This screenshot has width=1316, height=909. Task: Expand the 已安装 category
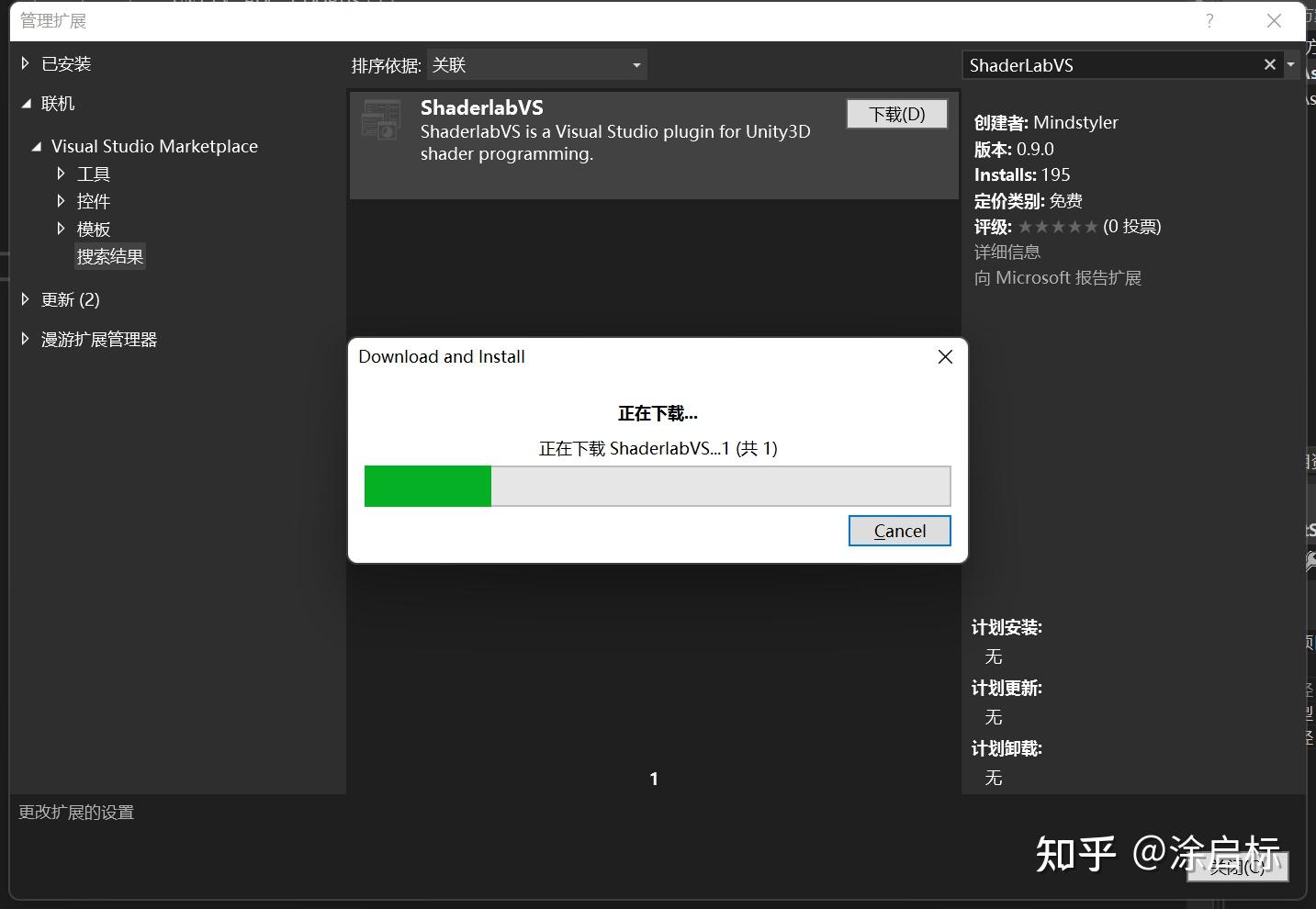tap(26, 63)
